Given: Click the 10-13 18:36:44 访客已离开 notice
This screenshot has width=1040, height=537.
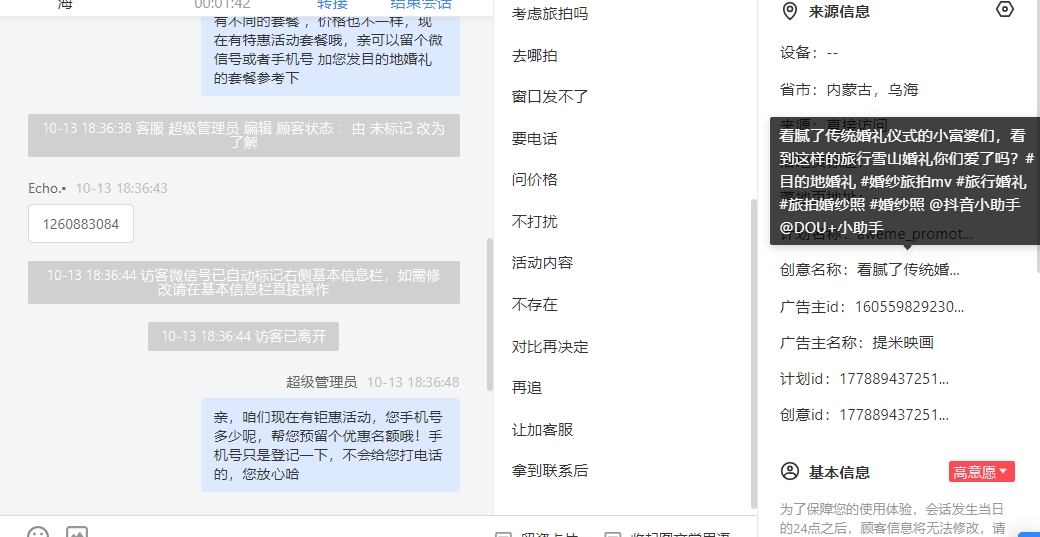Looking at the screenshot, I should pos(243,337).
